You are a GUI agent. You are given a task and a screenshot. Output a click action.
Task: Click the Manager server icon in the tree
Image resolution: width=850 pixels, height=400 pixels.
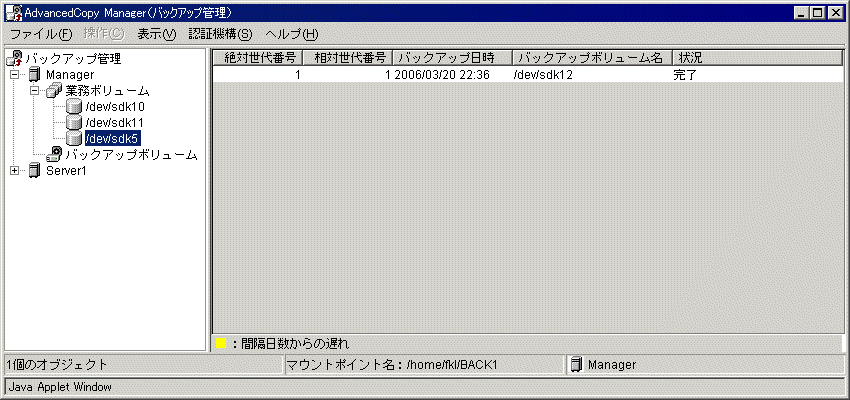pyautogui.click(x=34, y=74)
